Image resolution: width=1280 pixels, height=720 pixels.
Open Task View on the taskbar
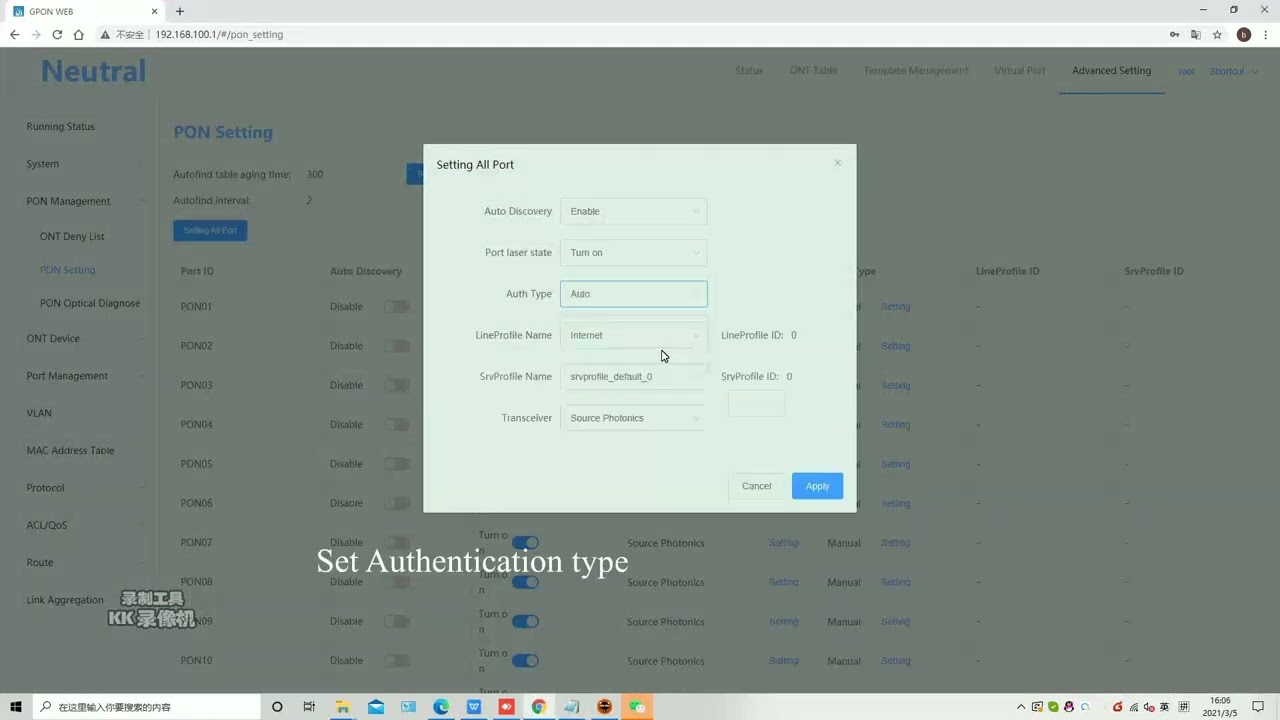(309, 707)
